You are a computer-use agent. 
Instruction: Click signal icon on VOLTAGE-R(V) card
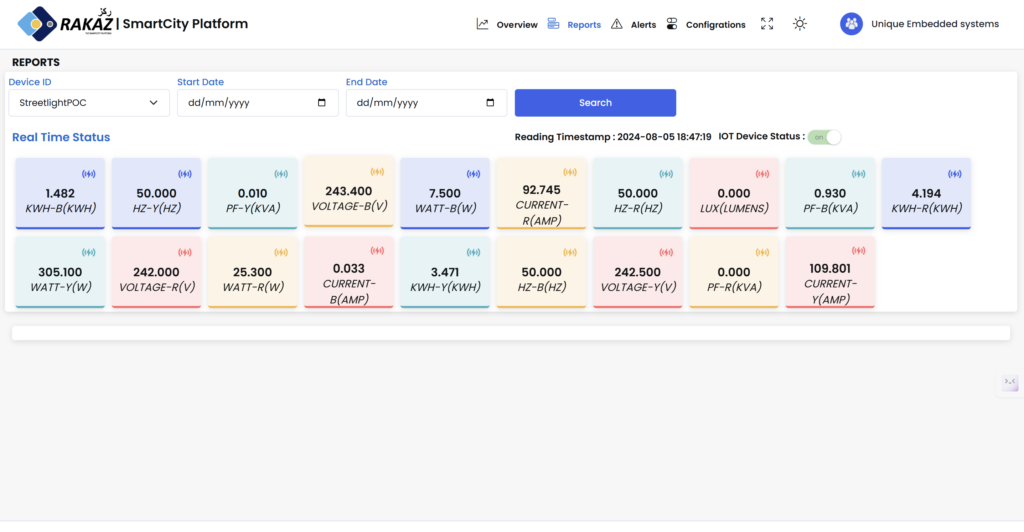point(185,253)
